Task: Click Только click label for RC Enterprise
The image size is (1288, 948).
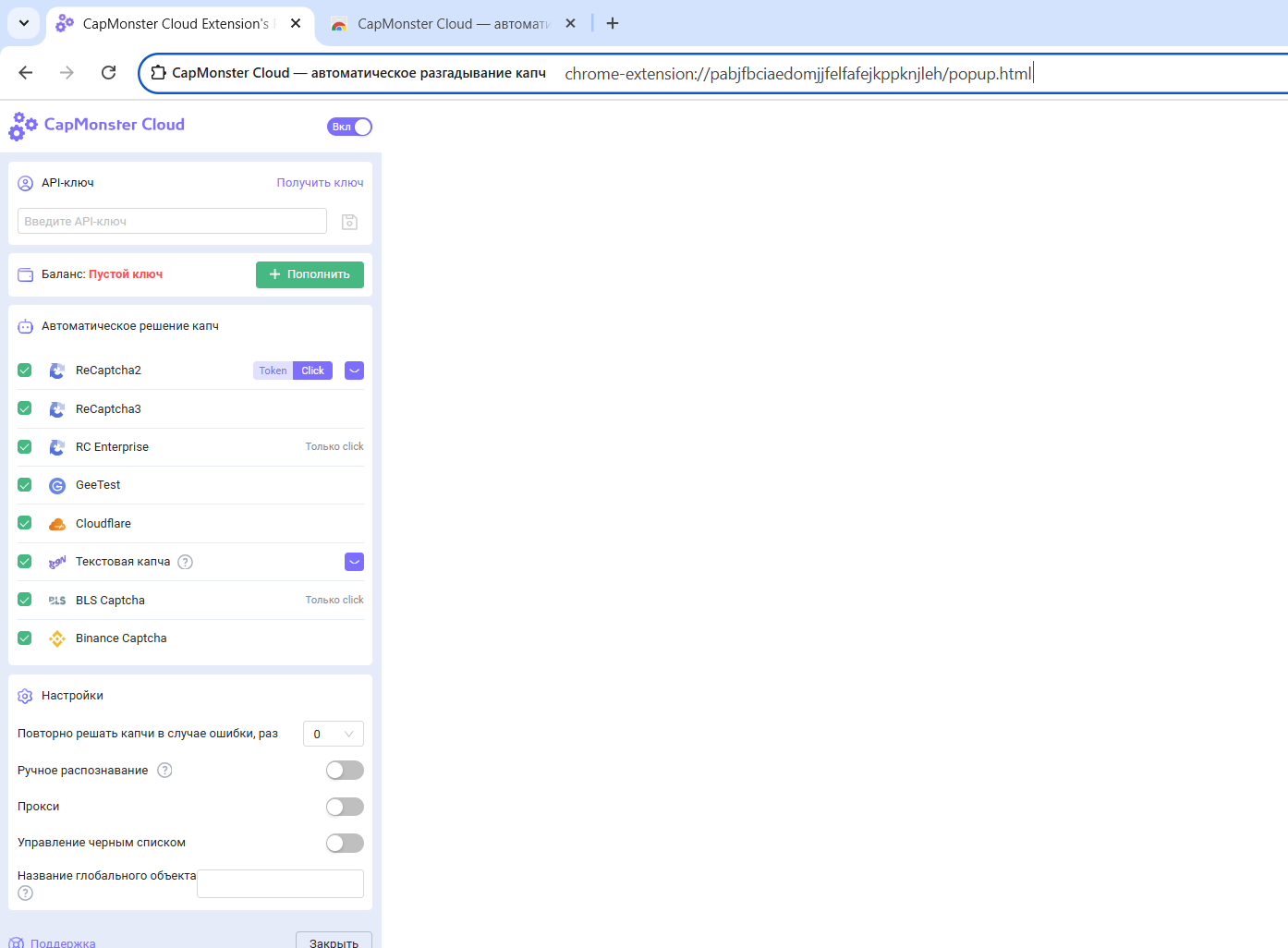Action: coord(334,446)
